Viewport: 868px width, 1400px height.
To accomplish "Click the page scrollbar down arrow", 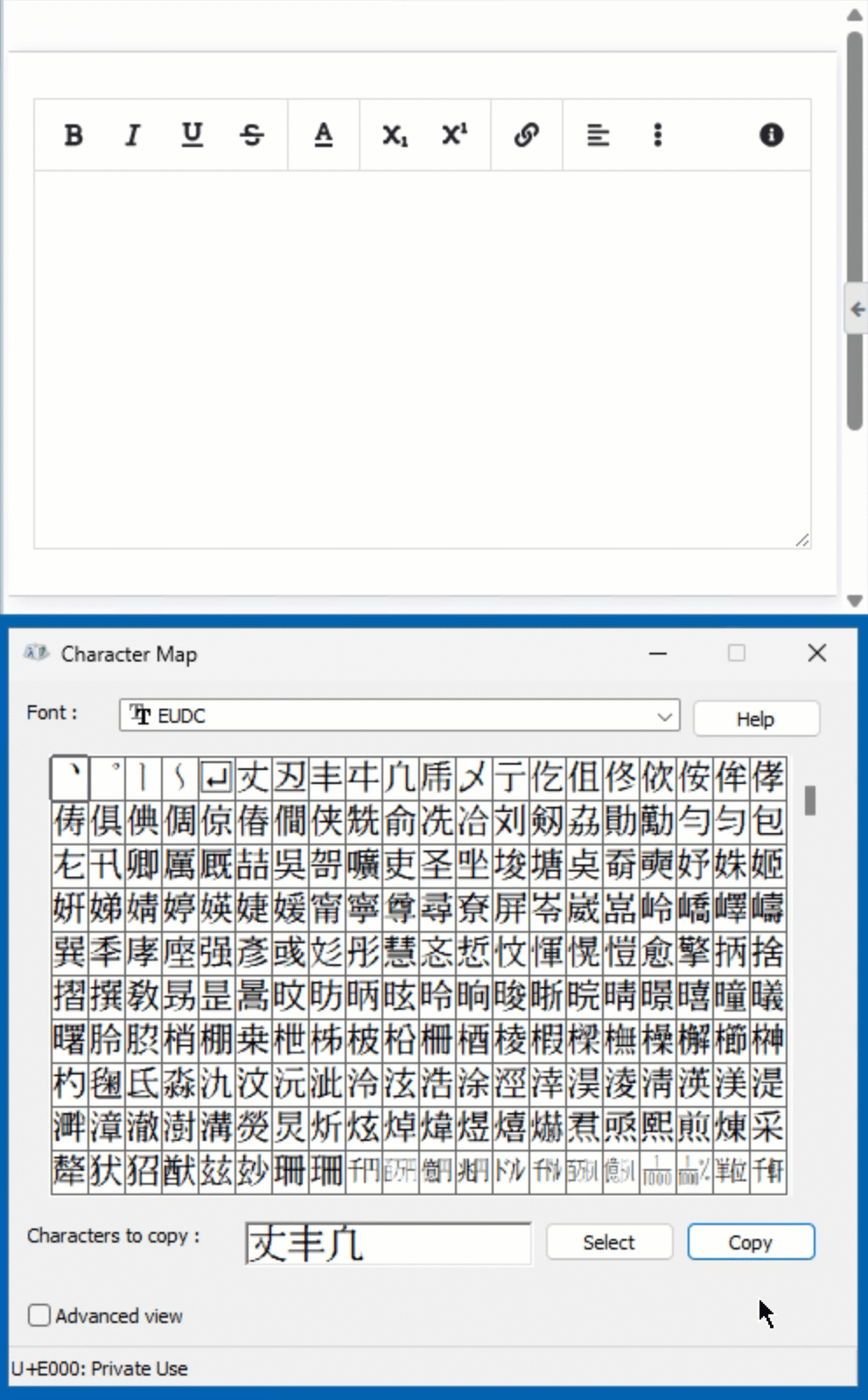I will coord(855,600).
